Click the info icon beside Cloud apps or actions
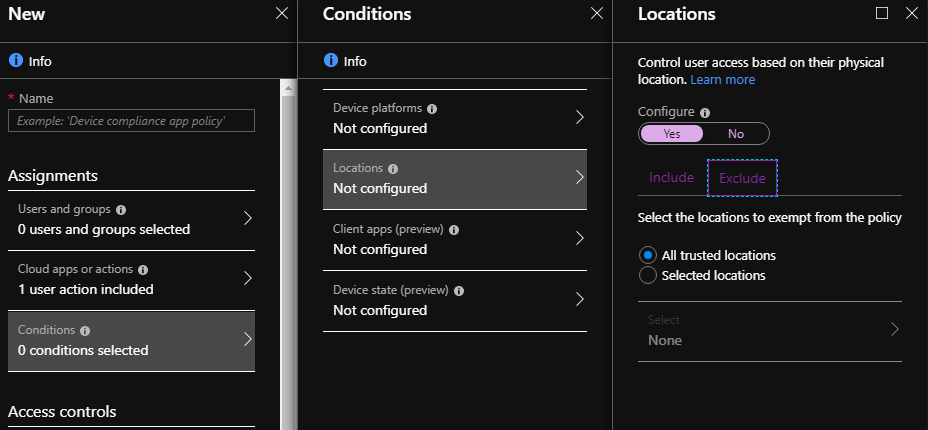928x430 pixels. point(143,270)
